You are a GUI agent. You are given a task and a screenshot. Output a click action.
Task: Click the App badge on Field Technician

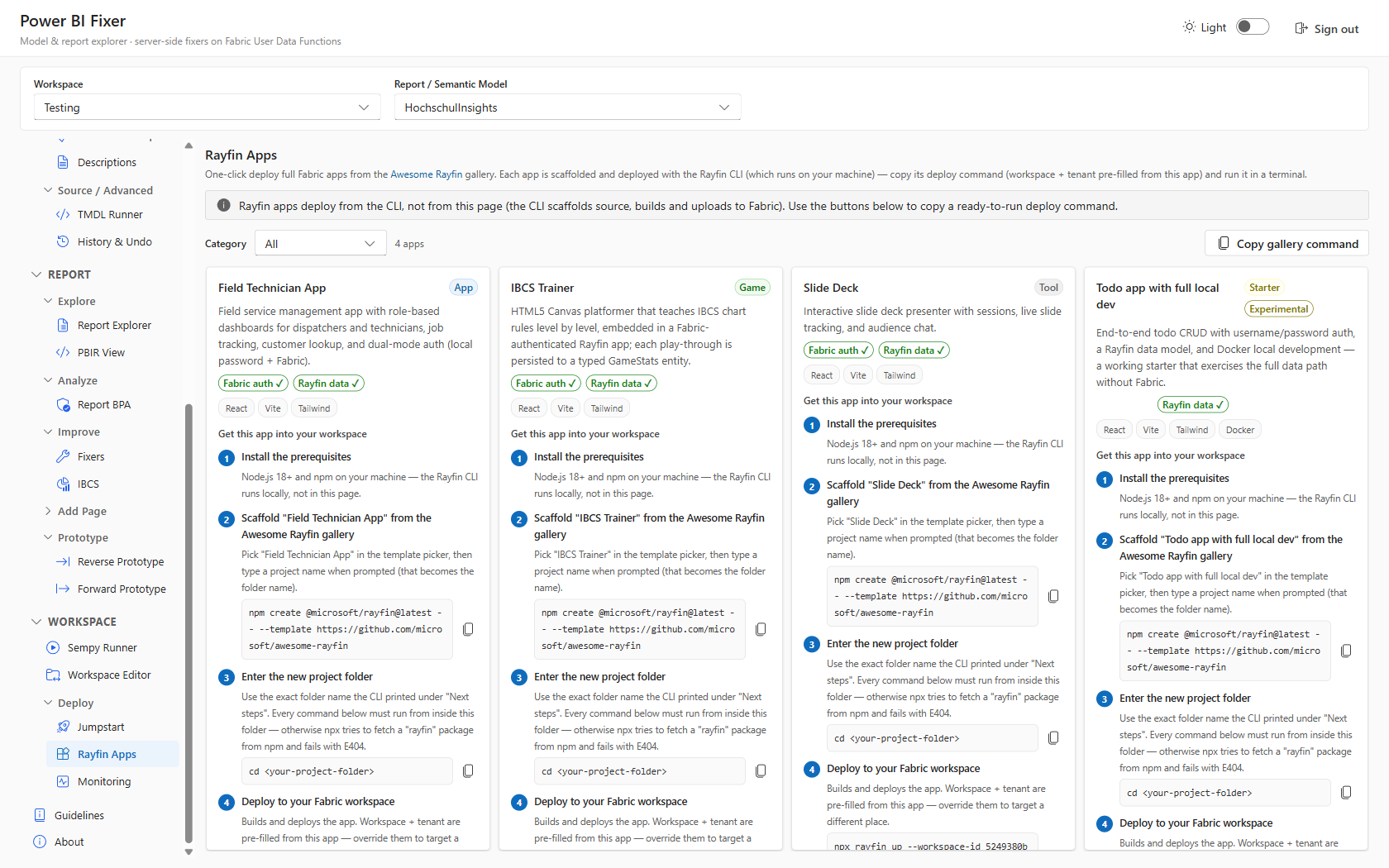pos(464,288)
